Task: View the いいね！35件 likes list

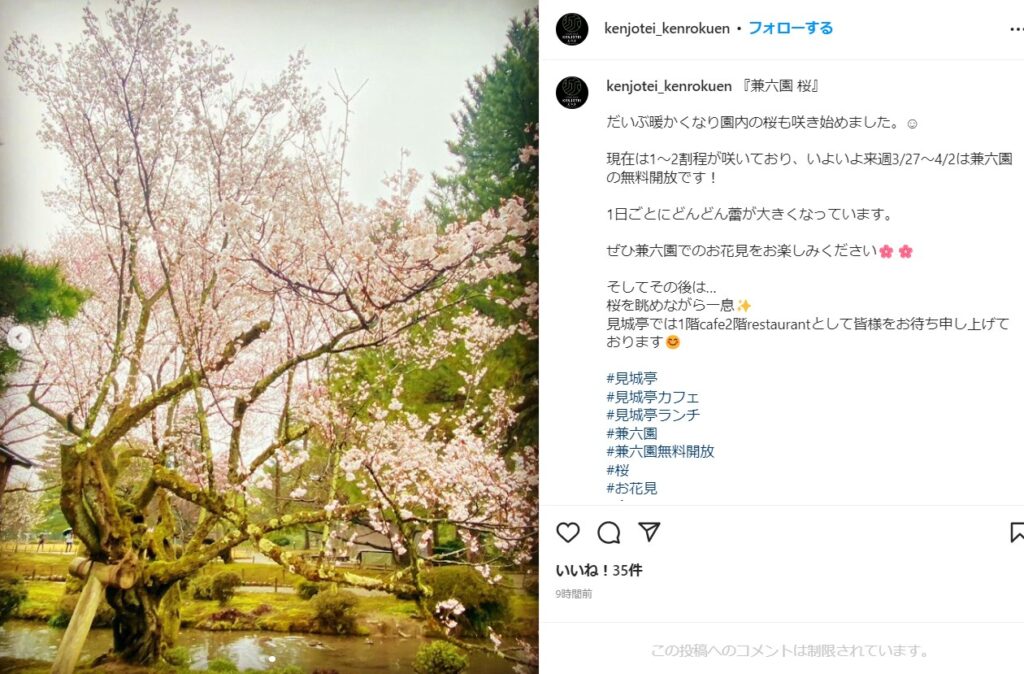Action: coord(599,570)
